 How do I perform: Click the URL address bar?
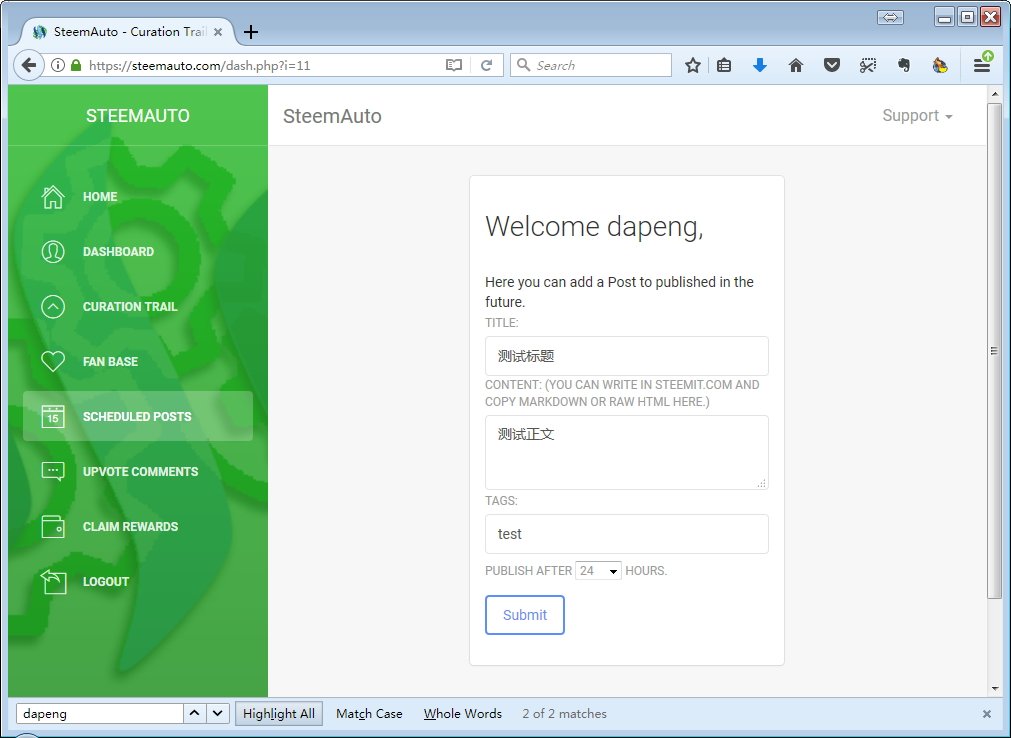[x=264, y=65]
